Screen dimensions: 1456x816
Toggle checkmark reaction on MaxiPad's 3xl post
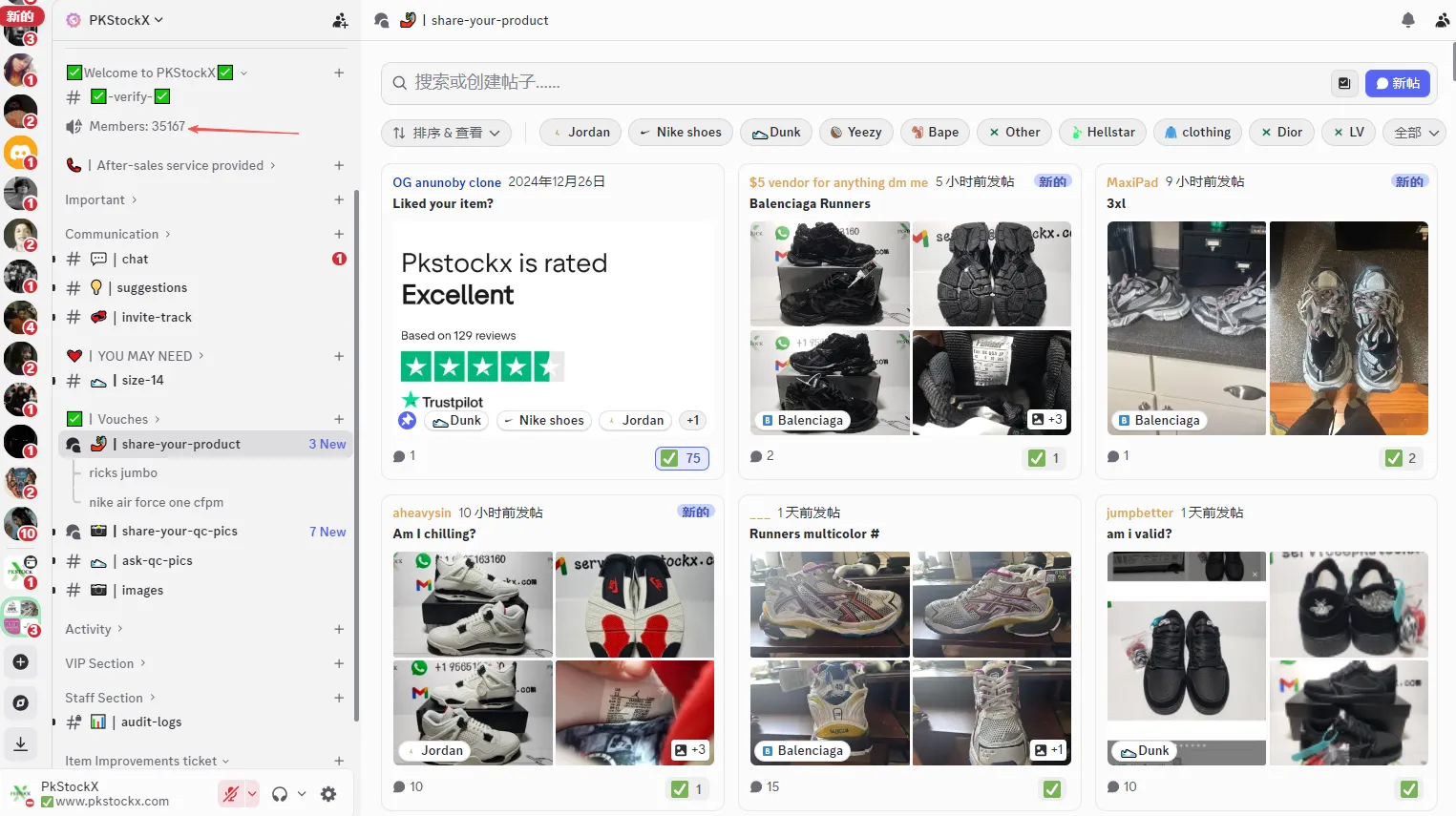(x=1402, y=458)
